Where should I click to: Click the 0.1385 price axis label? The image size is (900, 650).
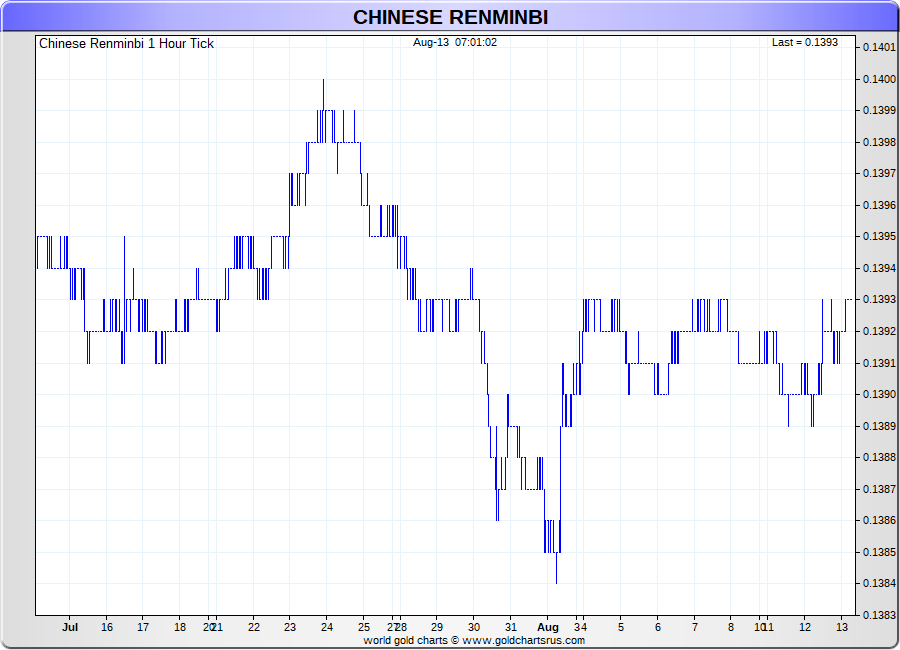[879, 552]
